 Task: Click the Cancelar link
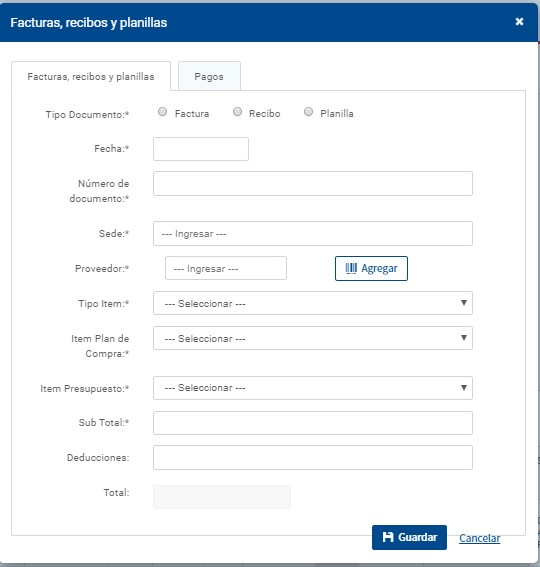[x=480, y=538]
